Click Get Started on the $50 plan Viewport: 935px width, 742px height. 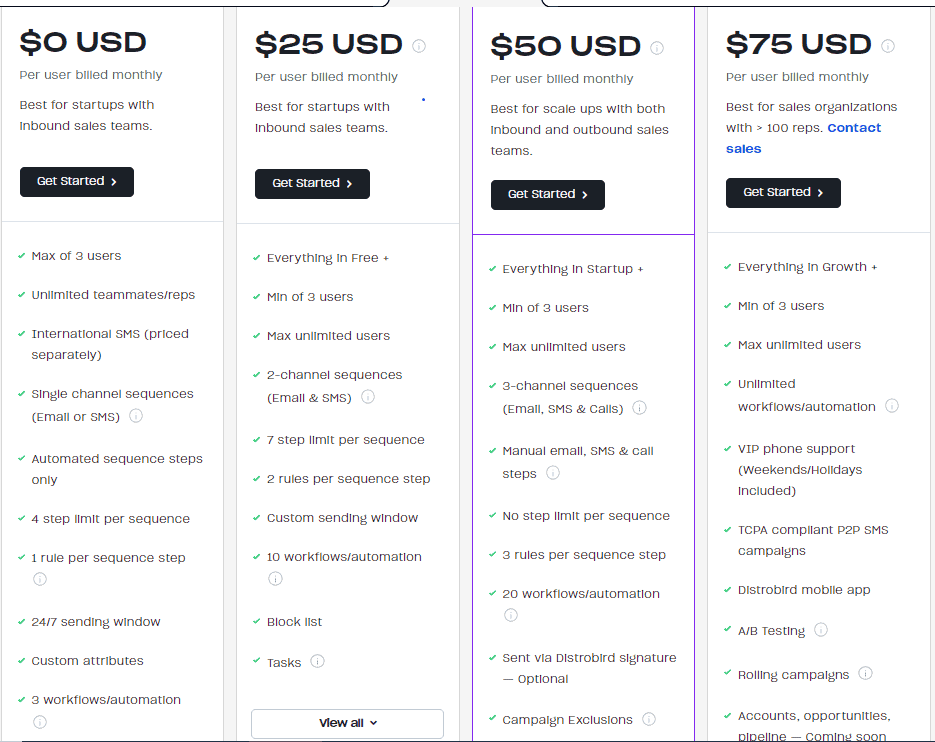tap(547, 195)
